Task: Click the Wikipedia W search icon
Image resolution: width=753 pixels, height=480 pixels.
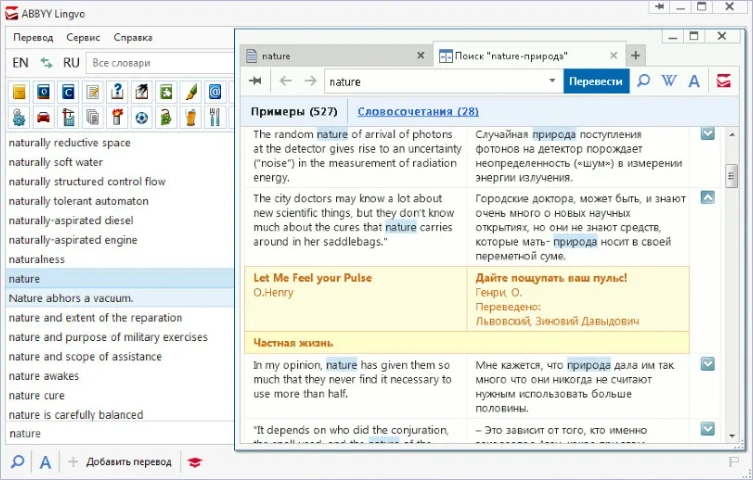Action: (x=670, y=81)
